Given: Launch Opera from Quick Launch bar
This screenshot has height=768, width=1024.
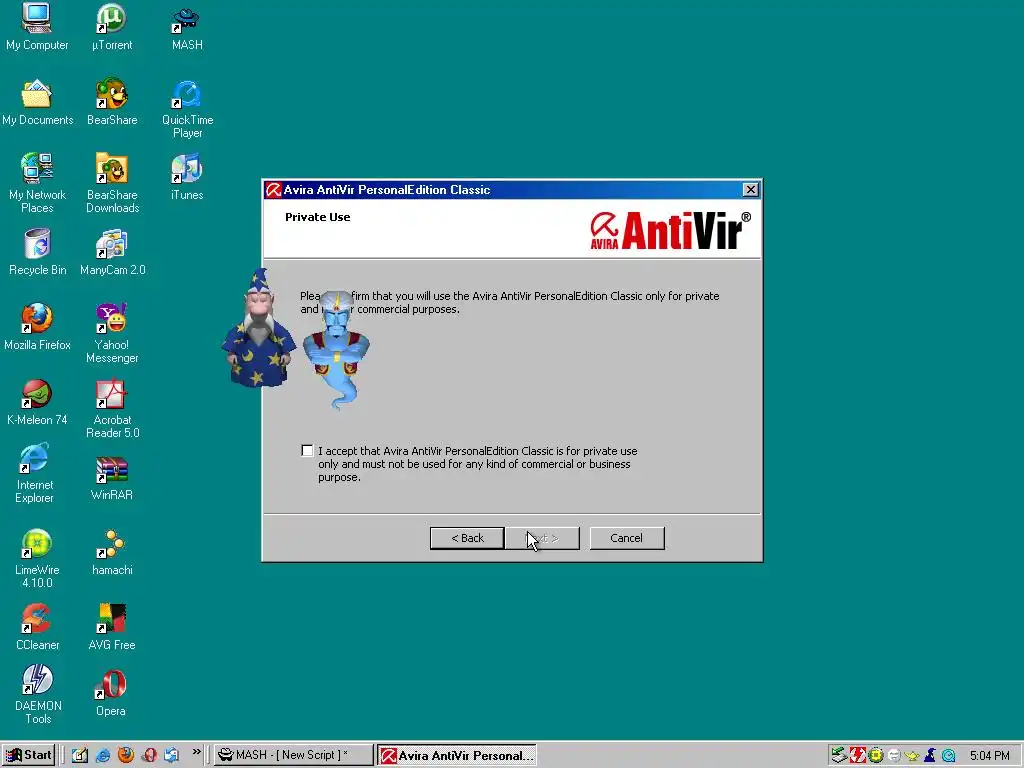Looking at the screenshot, I should (149, 755).
